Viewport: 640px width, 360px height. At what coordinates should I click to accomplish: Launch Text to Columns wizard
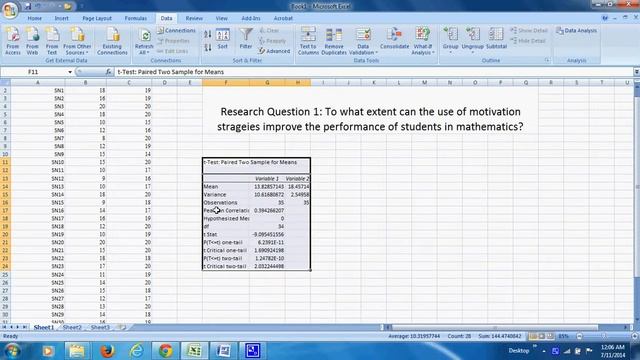pyautogui.click(x=308, y=41)
